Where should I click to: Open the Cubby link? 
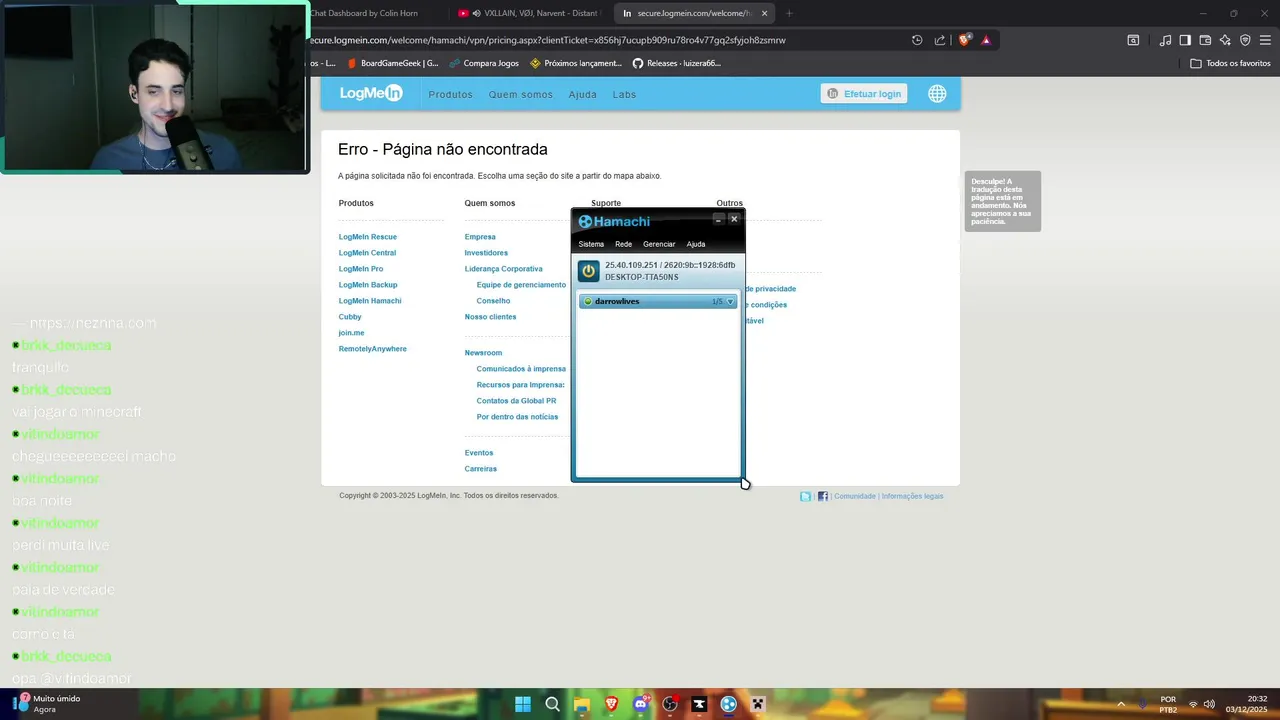tap(350, 317)
